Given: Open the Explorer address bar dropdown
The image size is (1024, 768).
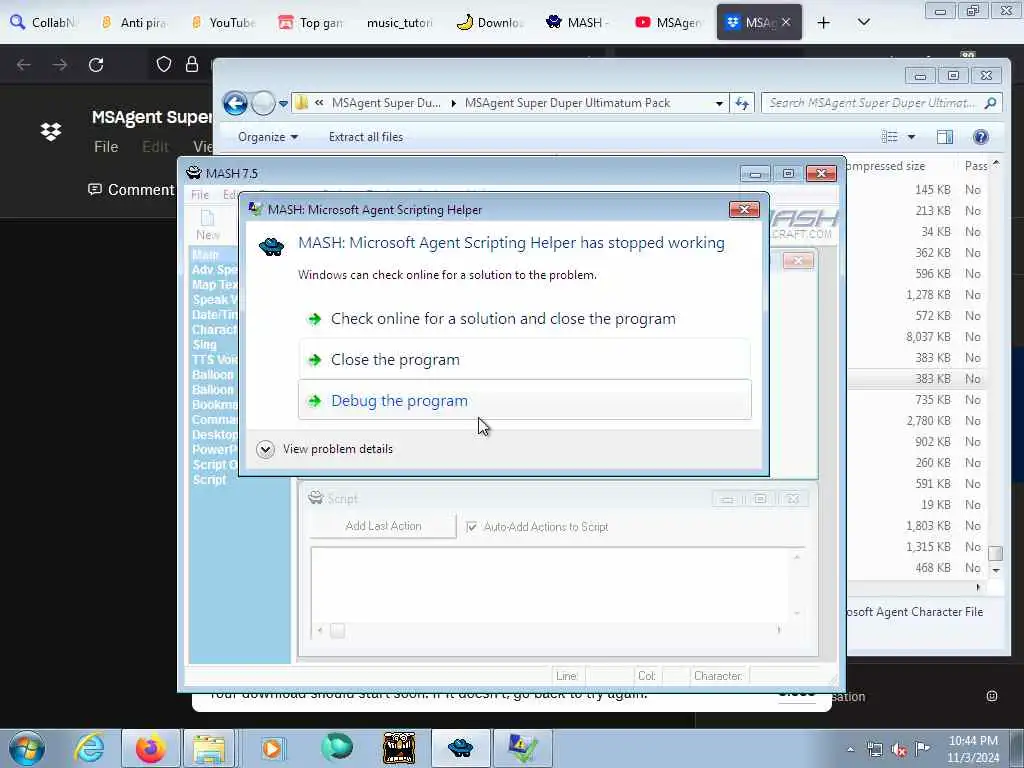Looking at the screenshot, I should click(719, 103).
